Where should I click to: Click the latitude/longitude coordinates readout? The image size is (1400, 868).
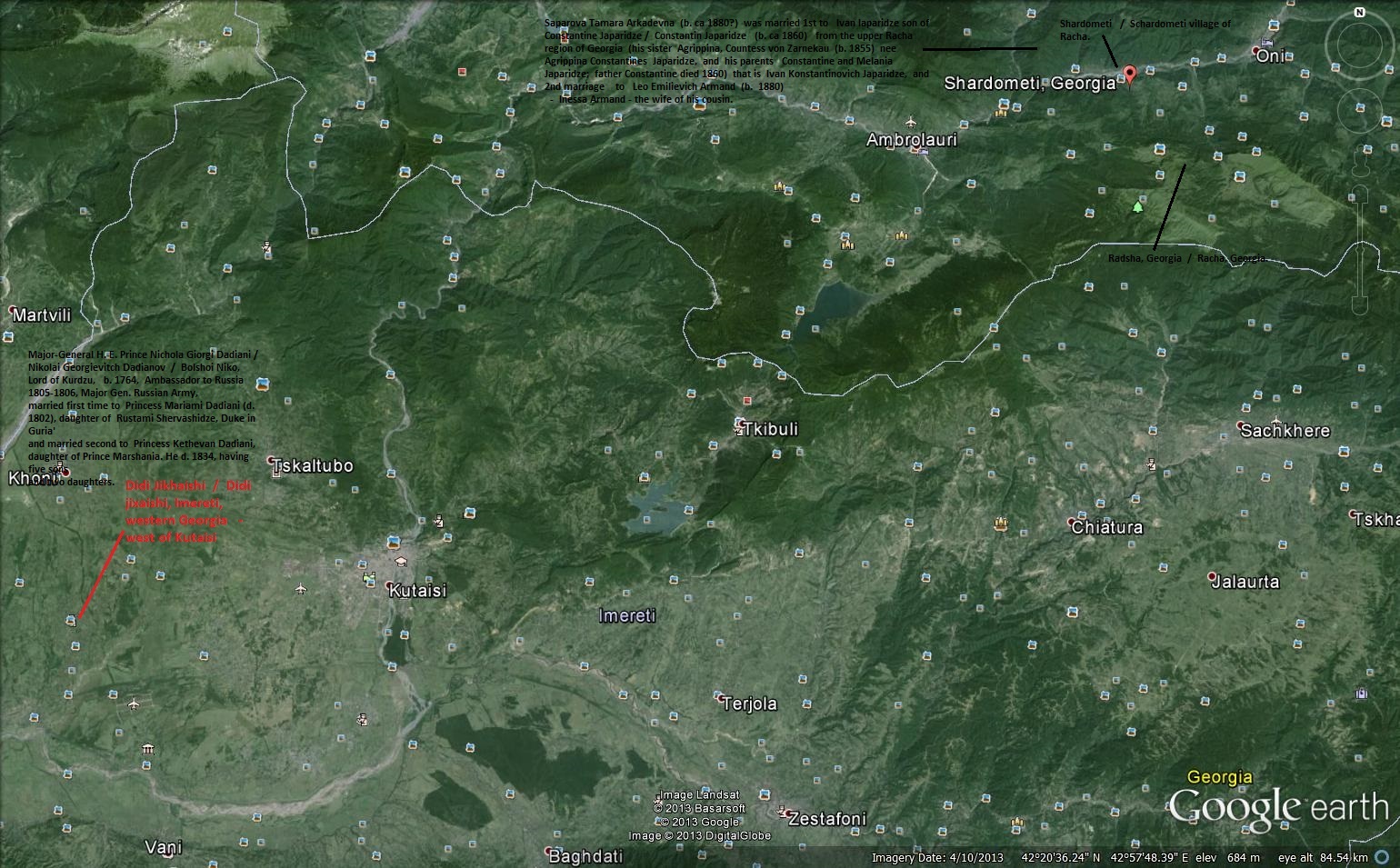click(1105, 857)
